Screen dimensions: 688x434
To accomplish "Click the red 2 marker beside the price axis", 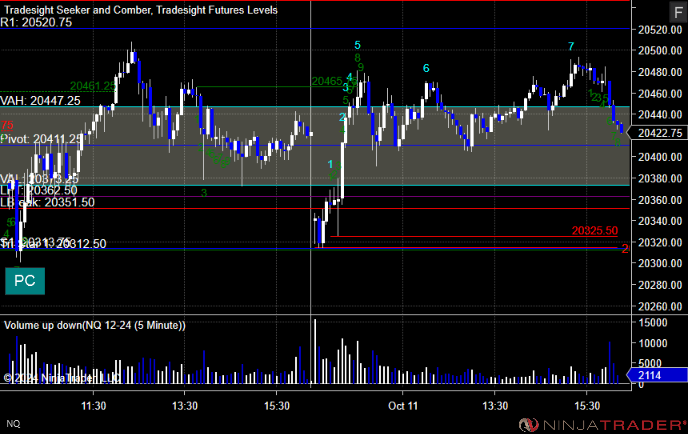I will (625, 249).
